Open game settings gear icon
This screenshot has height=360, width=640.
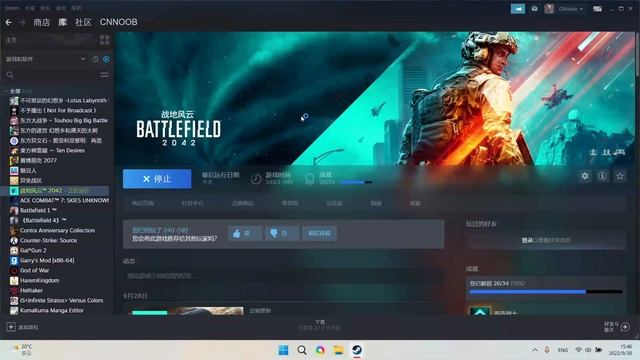pyautogui.click(x=585, y=176)
